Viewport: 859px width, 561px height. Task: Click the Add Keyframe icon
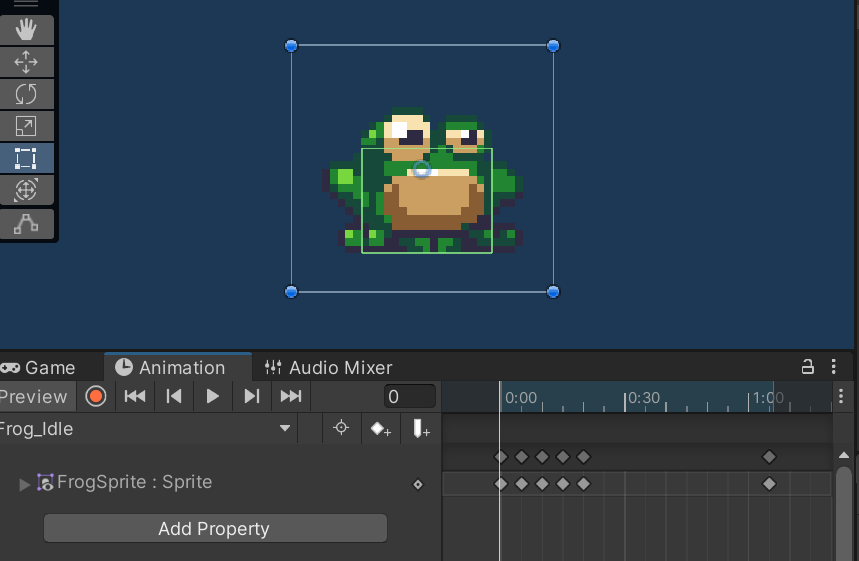(380, 429)
